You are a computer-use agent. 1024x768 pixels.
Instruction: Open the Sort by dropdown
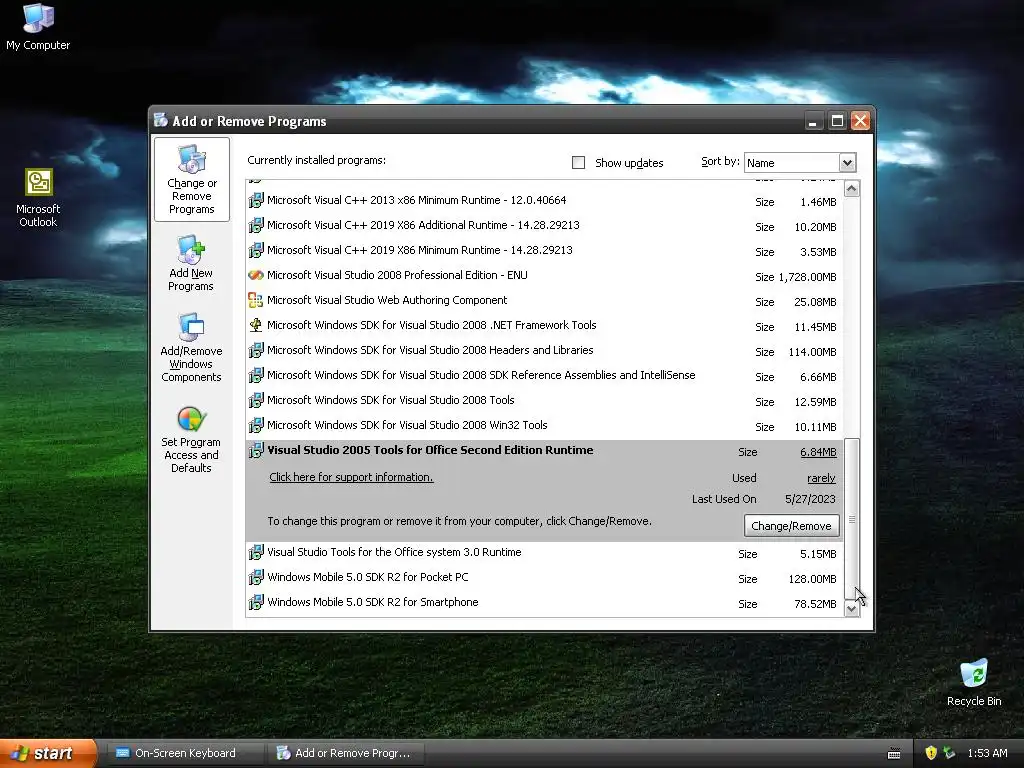tap(847, 163)
